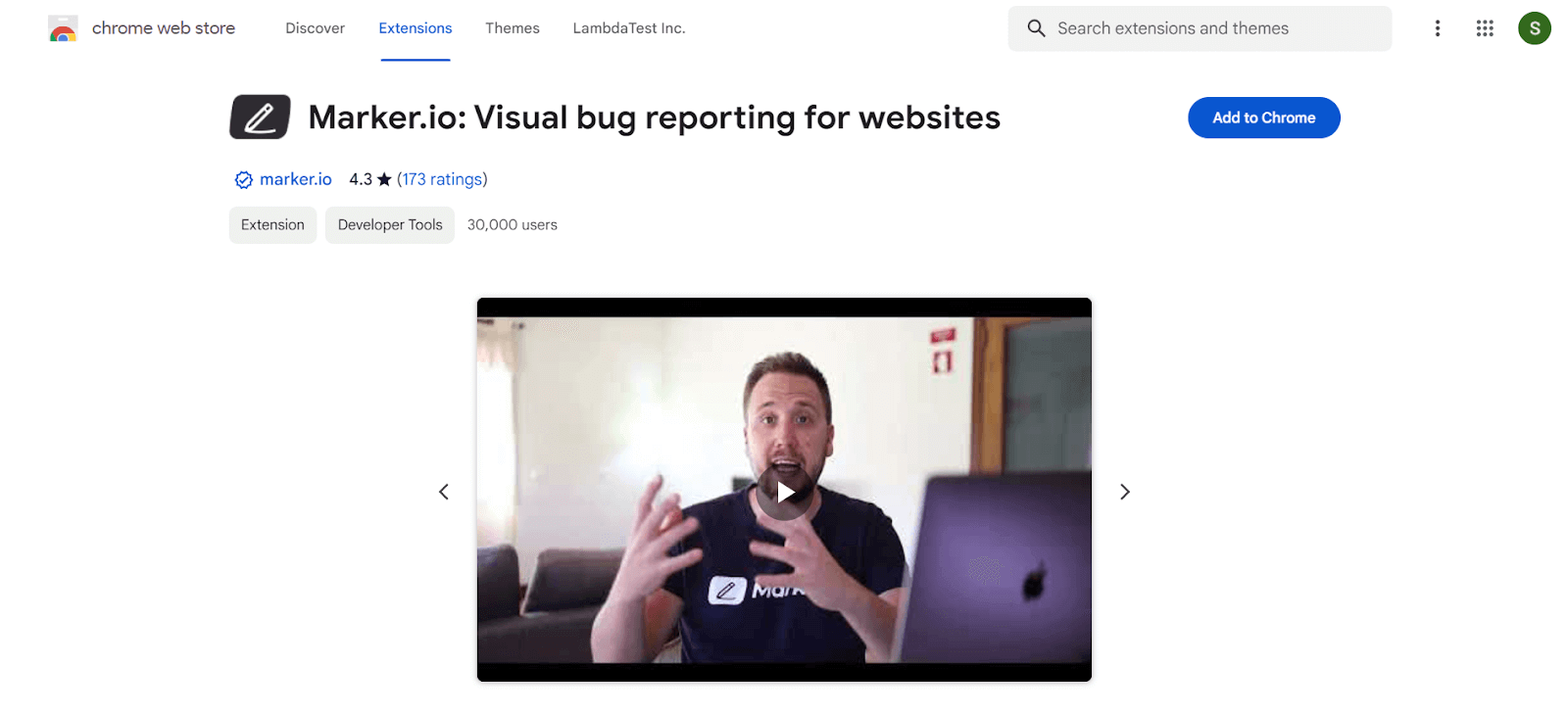The width and height of the screenshot is (1568, 714).
Task: Click the Marker.io Visual bug reporting heading
Action: click(655, 118)
